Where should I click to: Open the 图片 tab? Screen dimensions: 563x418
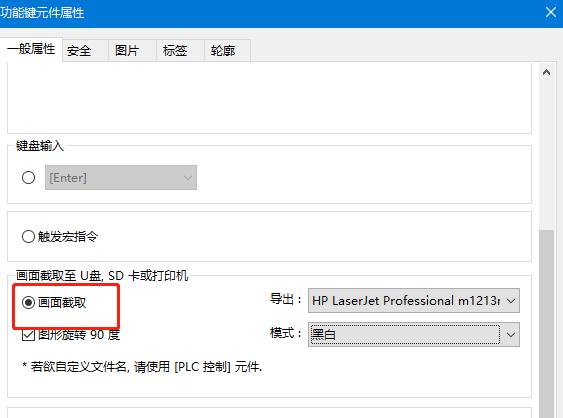pyautogui.click(x=132, y=51)
